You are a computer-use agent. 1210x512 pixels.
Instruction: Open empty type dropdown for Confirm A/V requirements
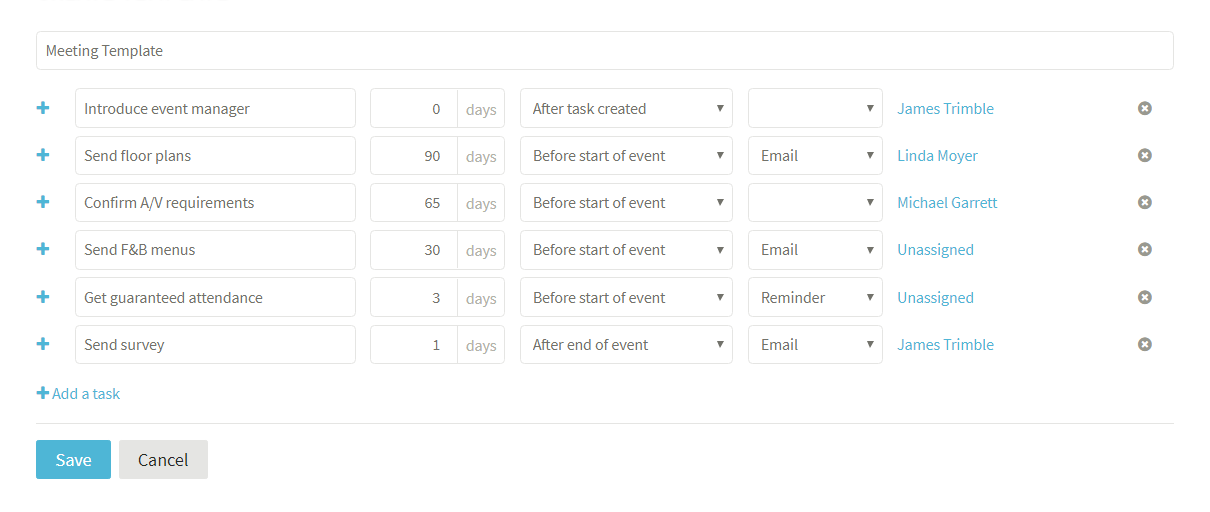(x=815, y=202)
